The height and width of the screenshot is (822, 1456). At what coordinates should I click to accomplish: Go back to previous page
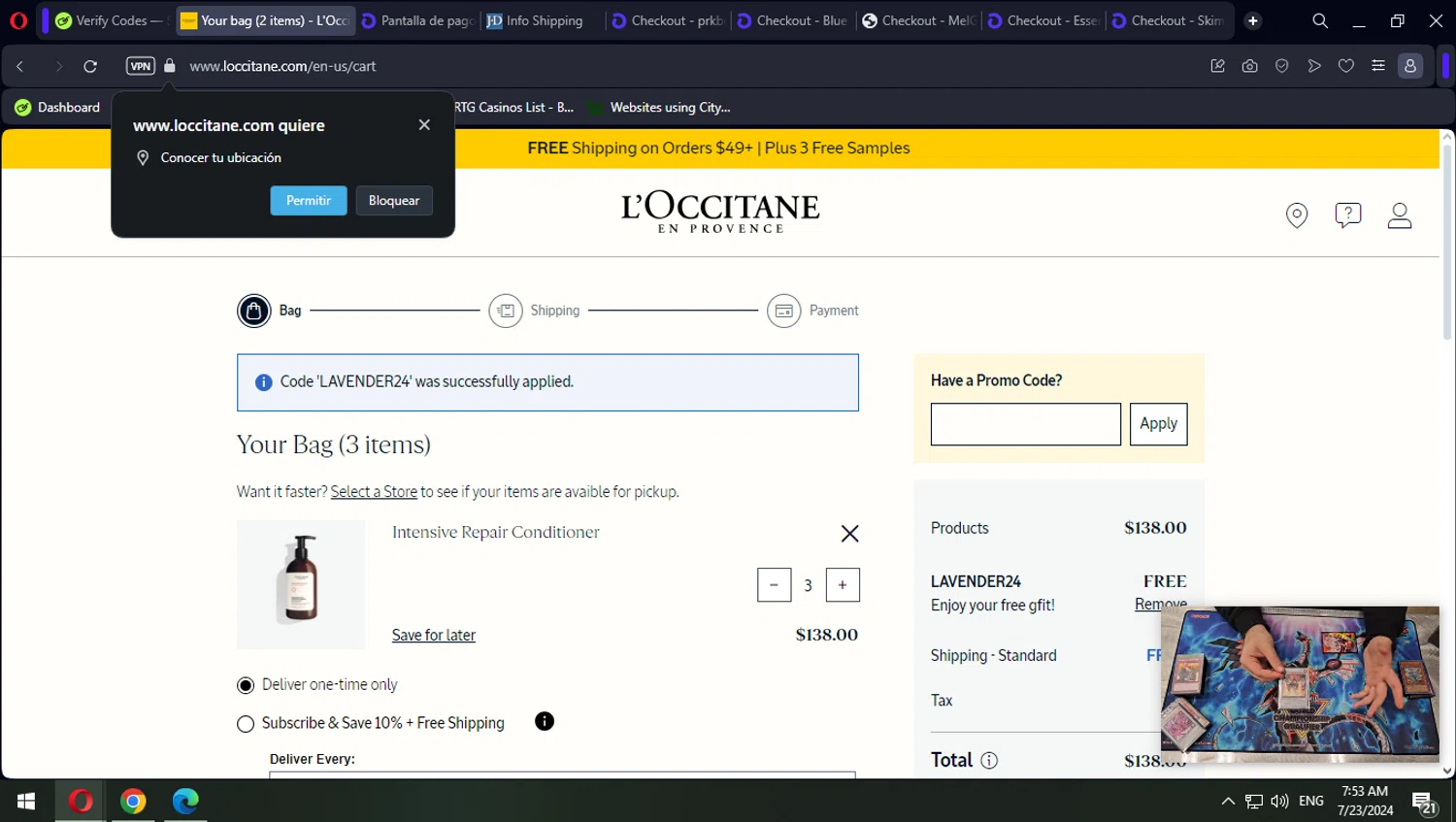click(20, 66)
